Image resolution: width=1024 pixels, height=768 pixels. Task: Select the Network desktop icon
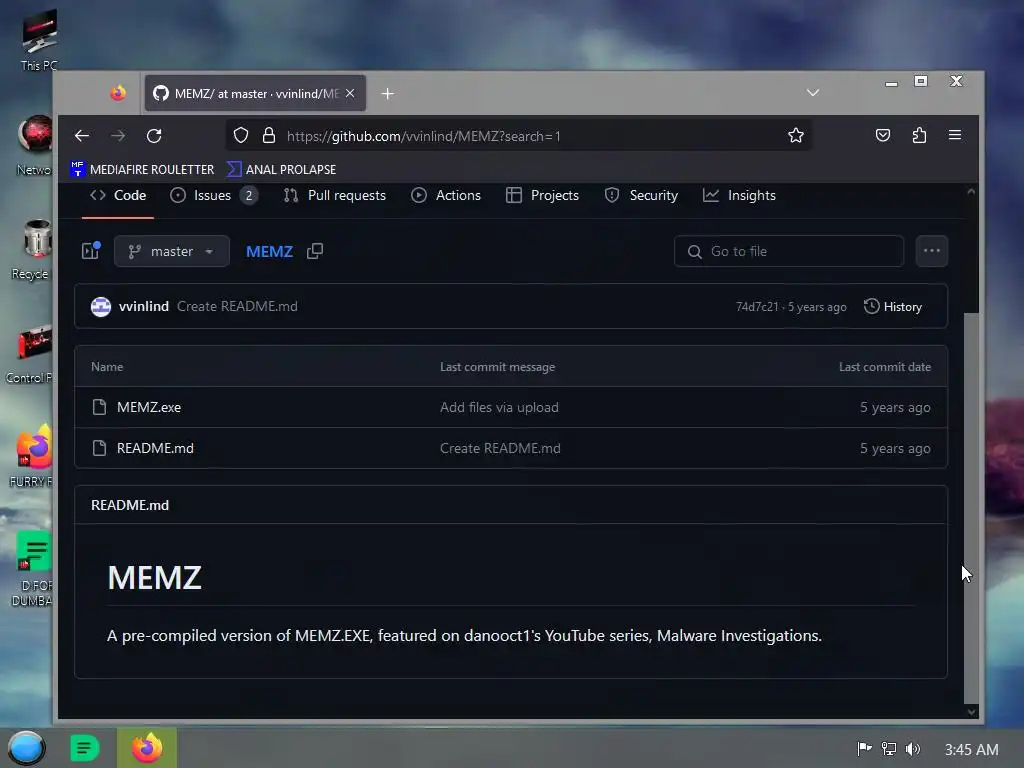tap(34, 145)
